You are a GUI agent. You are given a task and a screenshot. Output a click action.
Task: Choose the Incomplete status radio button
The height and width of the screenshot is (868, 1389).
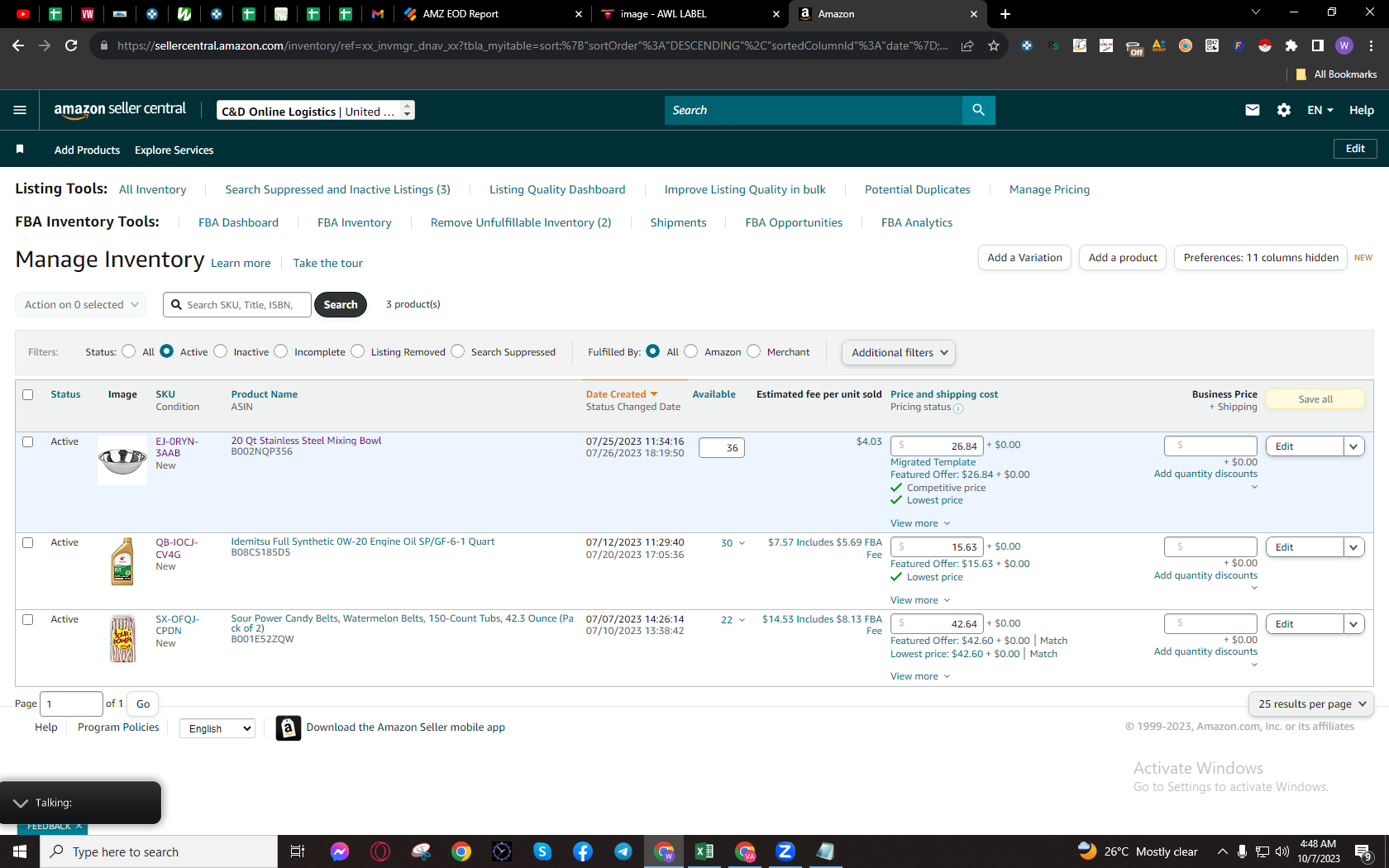tap(281, 351)
